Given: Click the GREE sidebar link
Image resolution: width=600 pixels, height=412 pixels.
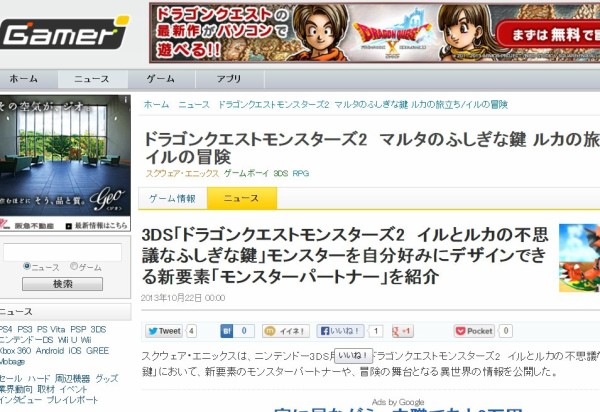Looking at the screenshot, I should coord(97,350).
